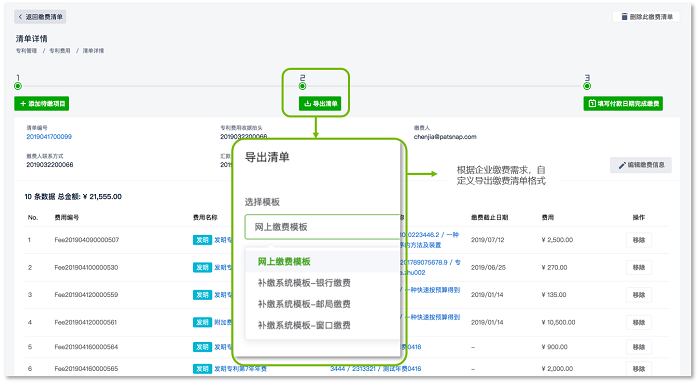Click 移除 button for row 4
Screen dimensions: 700x386
(639, 322)
